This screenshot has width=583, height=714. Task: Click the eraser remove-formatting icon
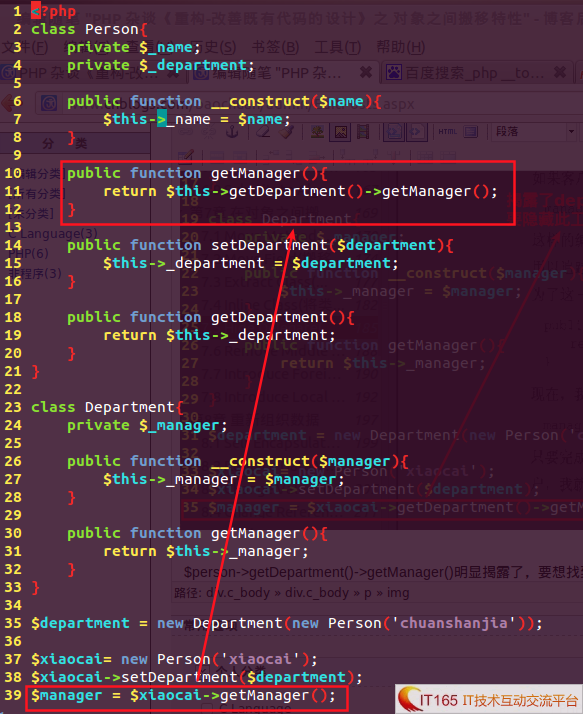coord(263,132)
